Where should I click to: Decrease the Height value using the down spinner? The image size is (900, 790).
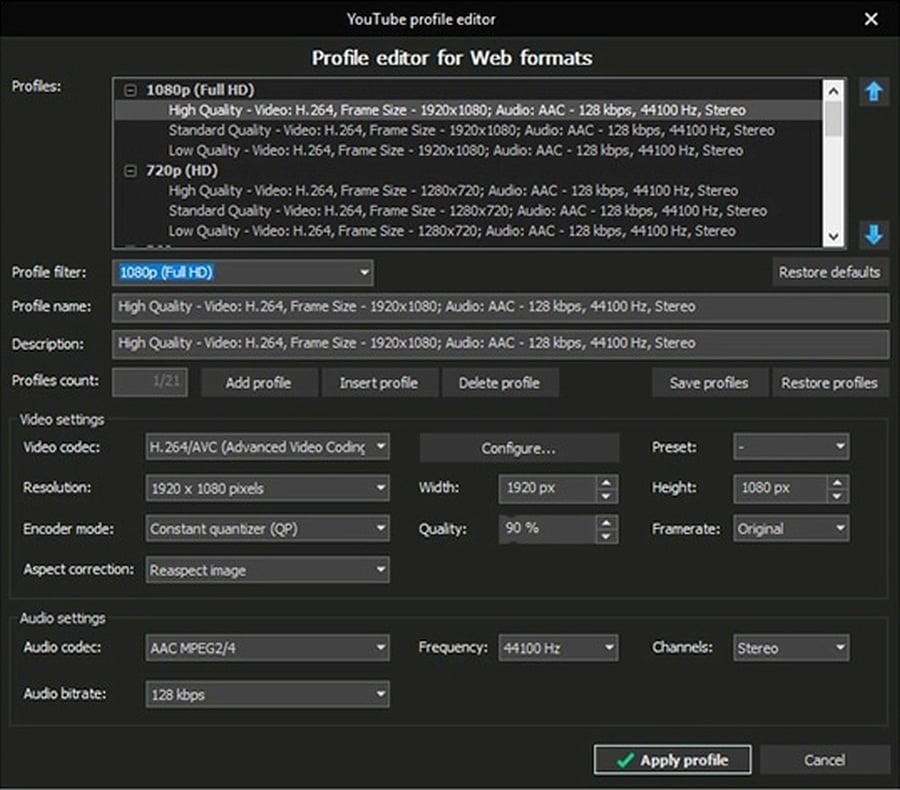point(837,495)
